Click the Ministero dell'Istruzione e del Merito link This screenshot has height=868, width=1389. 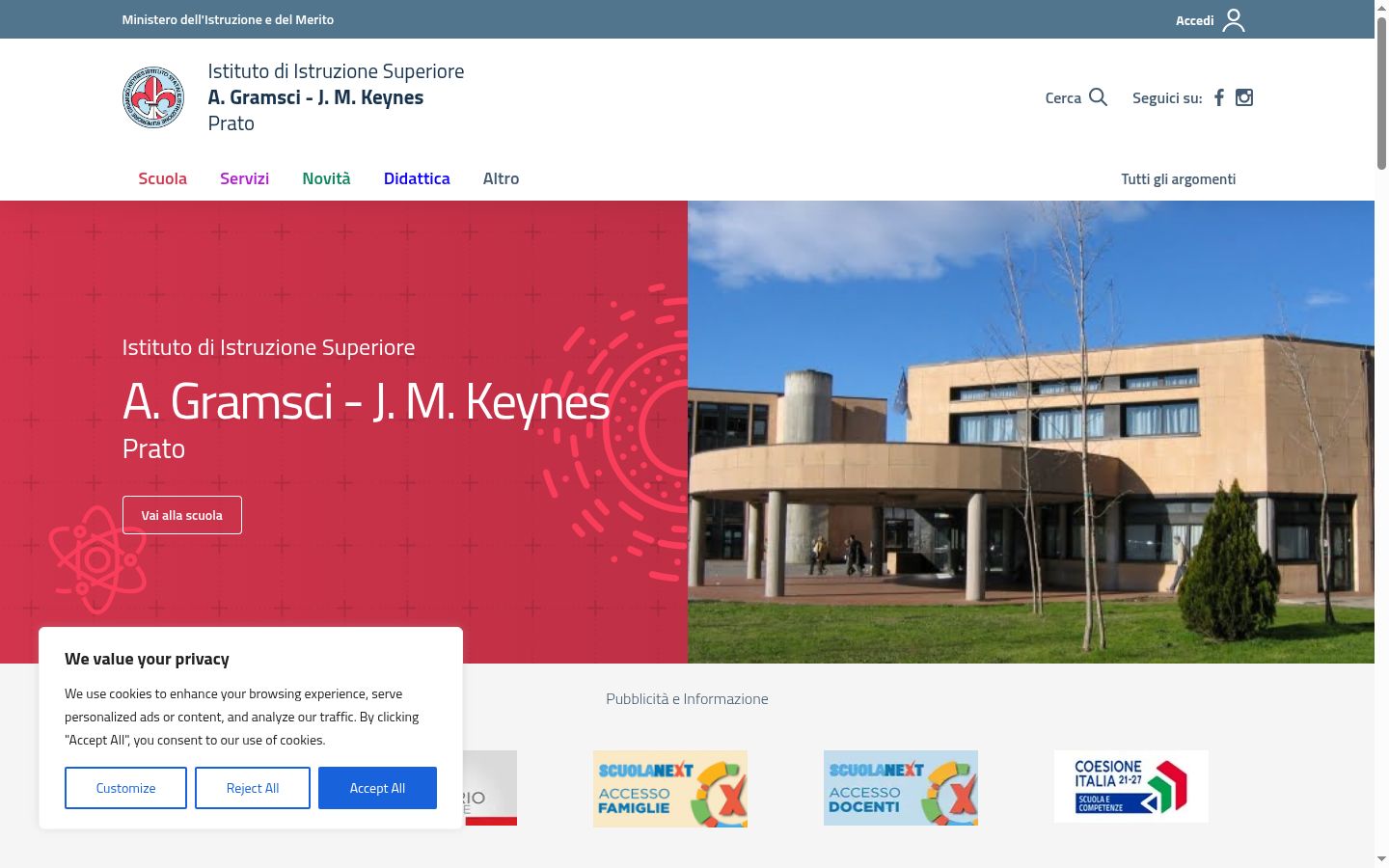pos(228,19)
